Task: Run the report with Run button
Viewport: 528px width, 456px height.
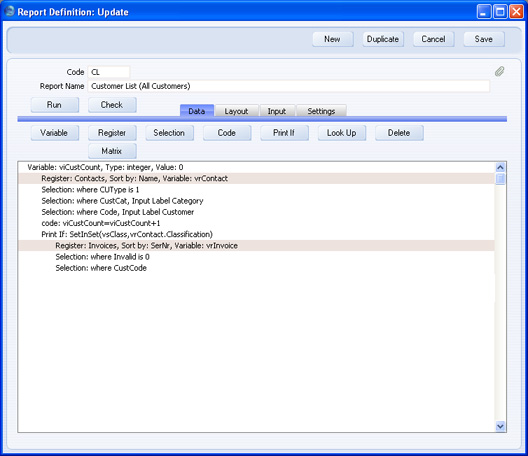Action: click(x=55, y=105)
